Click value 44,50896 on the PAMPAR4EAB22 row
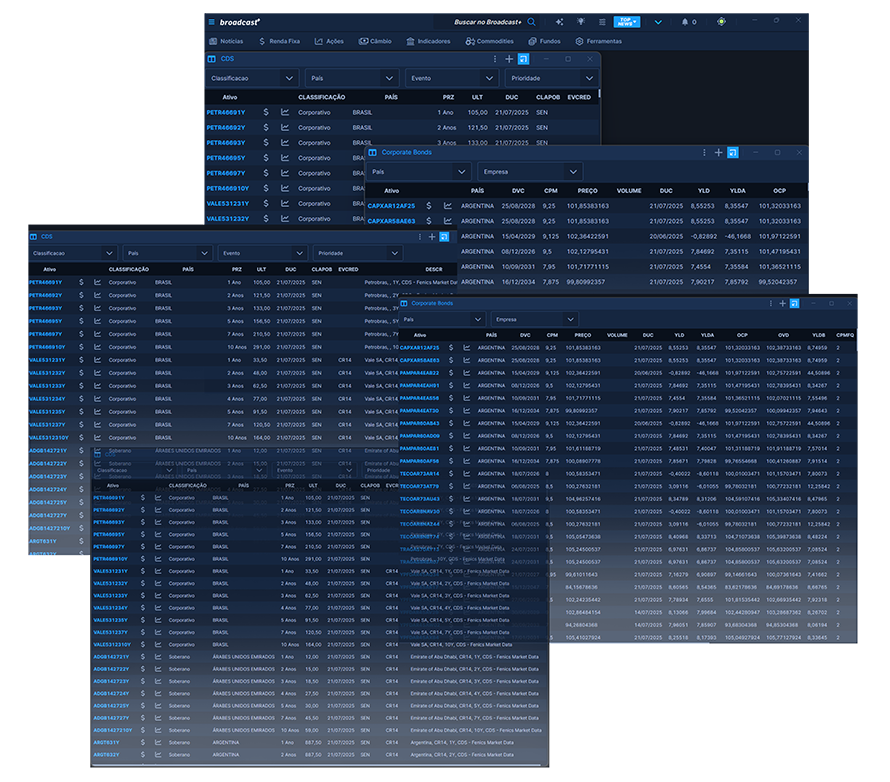890x782 pixels. 818,373
